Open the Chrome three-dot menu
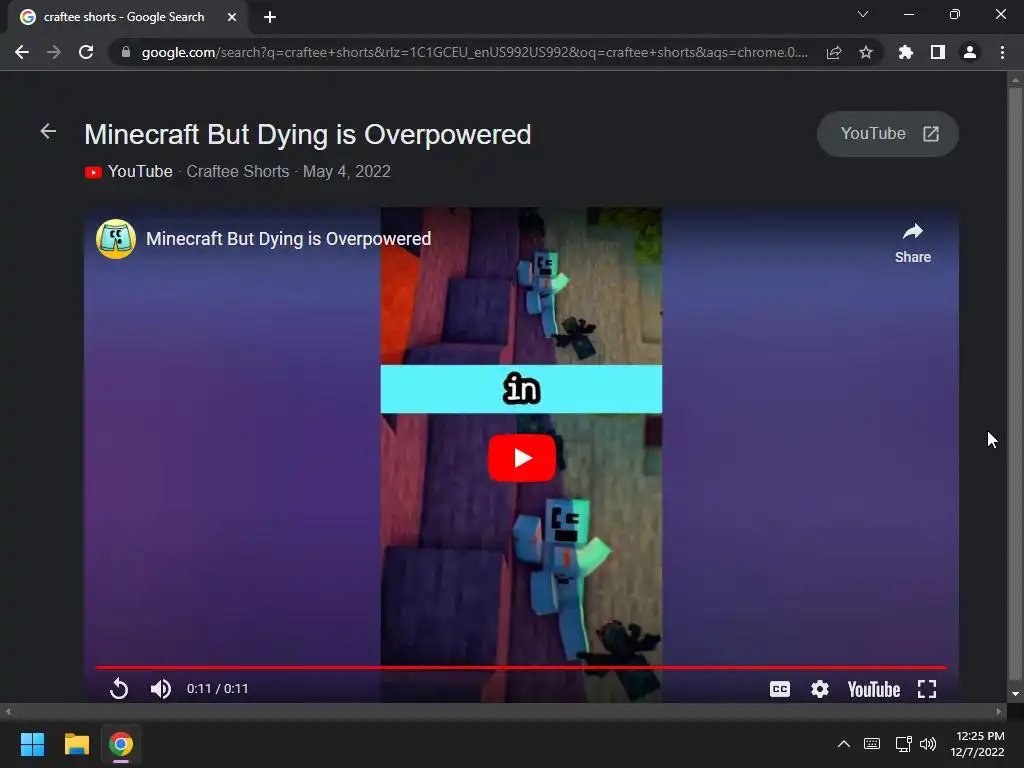This screenshot has width=1024, height=768. pyautogui.click(x=1002, y=52)
